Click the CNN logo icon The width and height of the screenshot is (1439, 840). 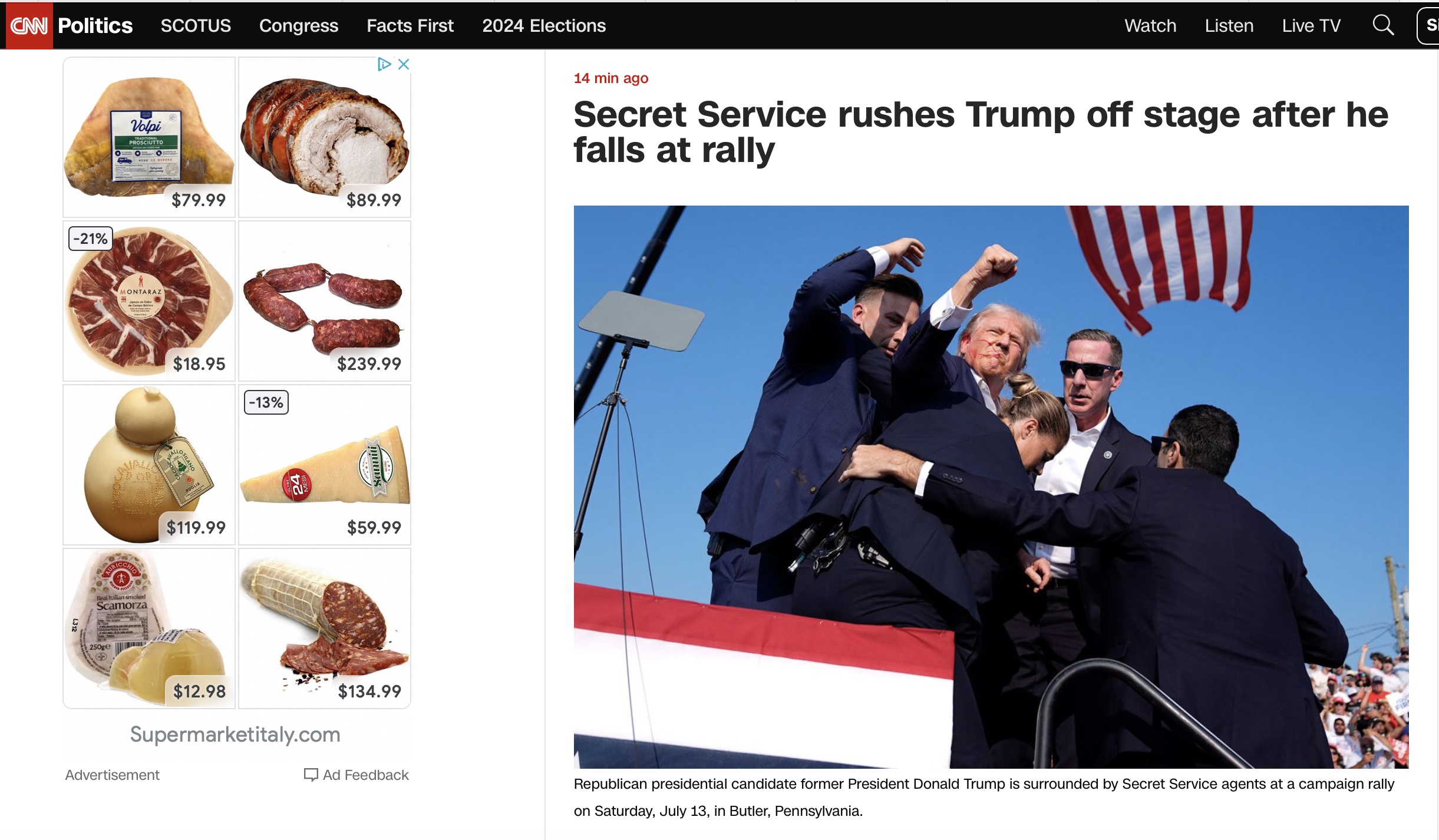click(x=29, y=26)
